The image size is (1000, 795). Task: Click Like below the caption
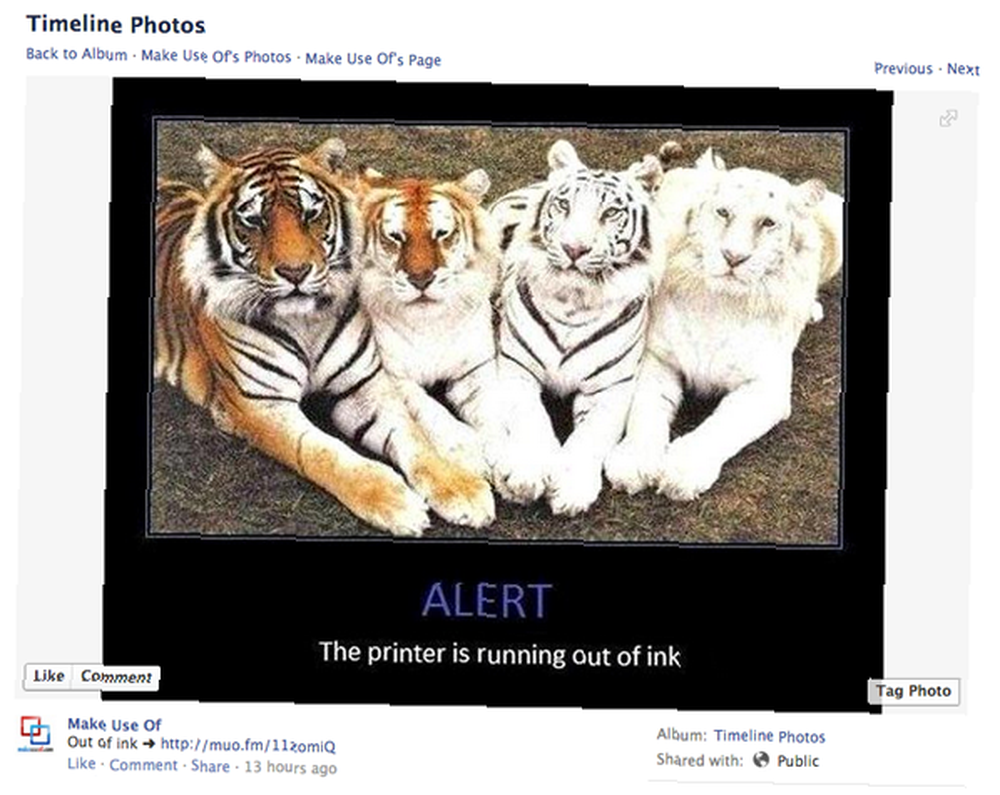click(82, 764)
